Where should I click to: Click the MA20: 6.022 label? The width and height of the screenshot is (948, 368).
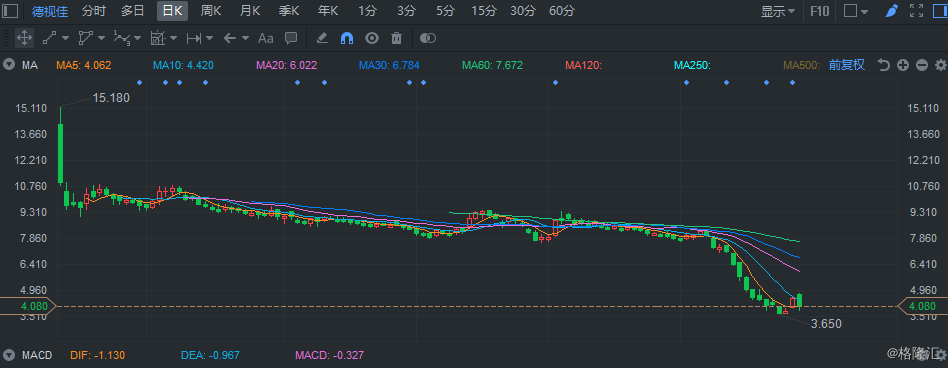[x=287, y=65]
